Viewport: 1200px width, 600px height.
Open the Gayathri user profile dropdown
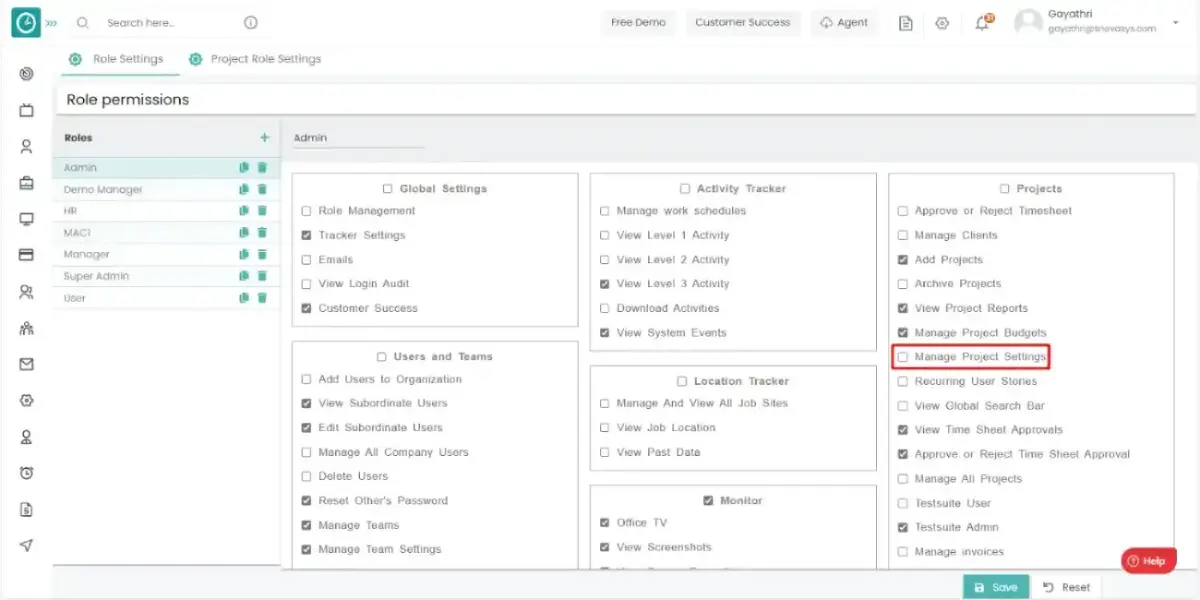click(x=1174, y=22)
